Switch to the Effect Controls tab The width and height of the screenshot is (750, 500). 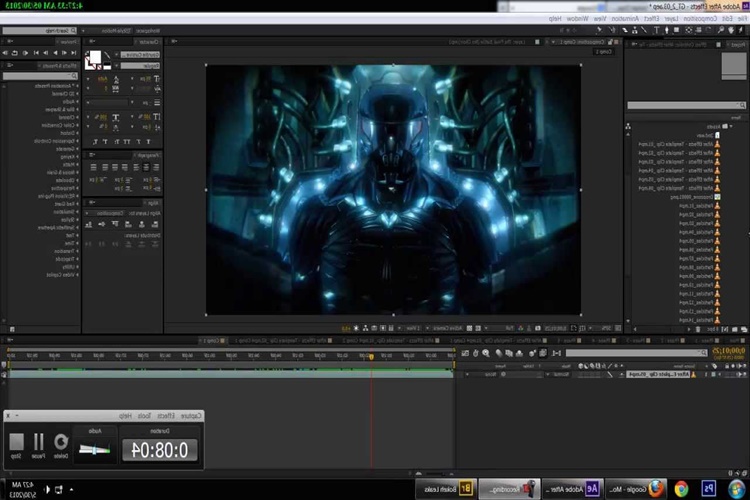[675, 44]
